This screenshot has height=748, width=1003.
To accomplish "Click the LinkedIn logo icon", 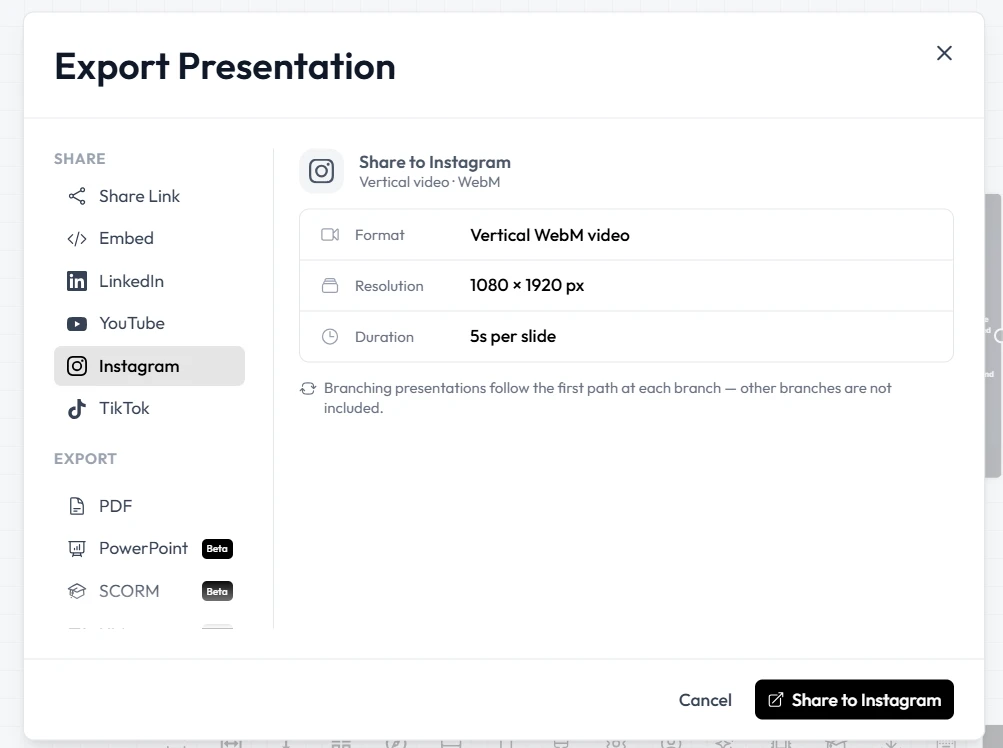I will (77, 281).
